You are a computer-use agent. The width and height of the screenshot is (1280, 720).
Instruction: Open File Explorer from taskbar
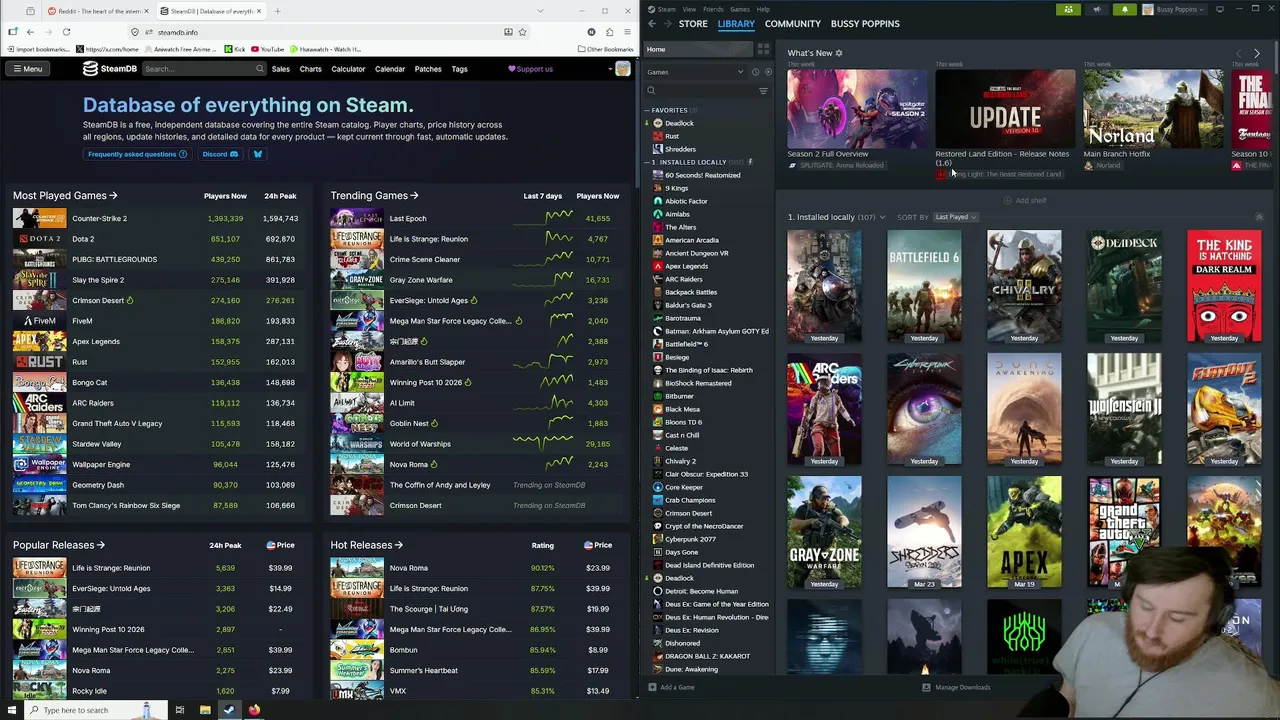coord(204,710)
